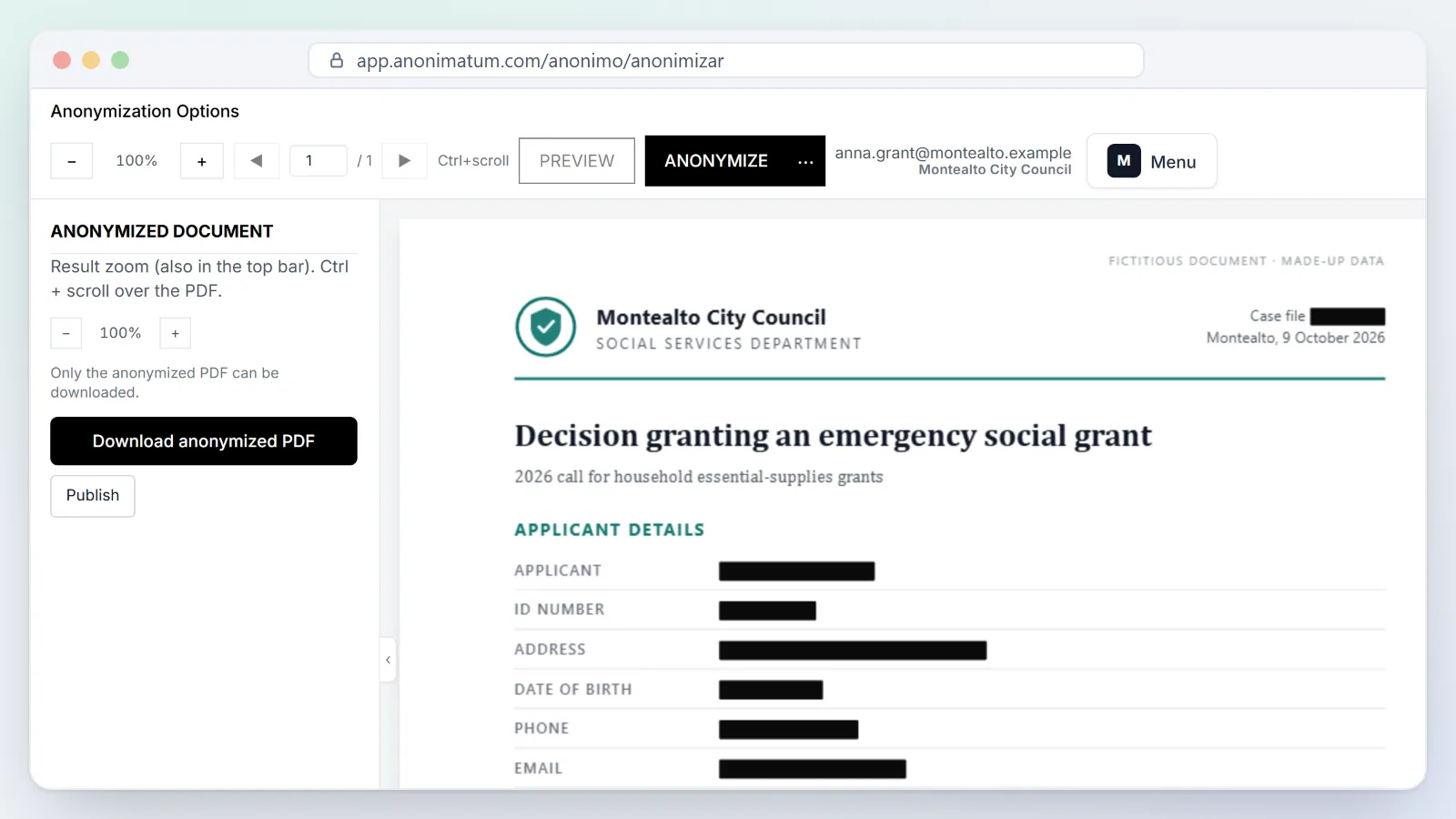Zoom in with top bar plus button
The image size is (1456, 819).
pyautogui.click(x=202, y=161)
